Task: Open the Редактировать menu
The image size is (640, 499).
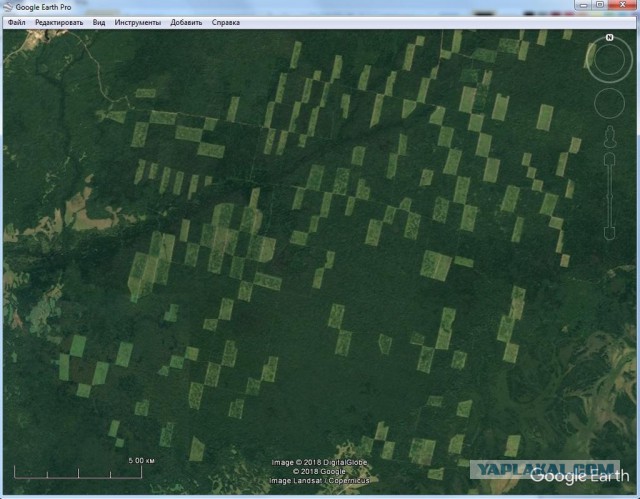Action: pyautogui.click(x=59, y=22)
